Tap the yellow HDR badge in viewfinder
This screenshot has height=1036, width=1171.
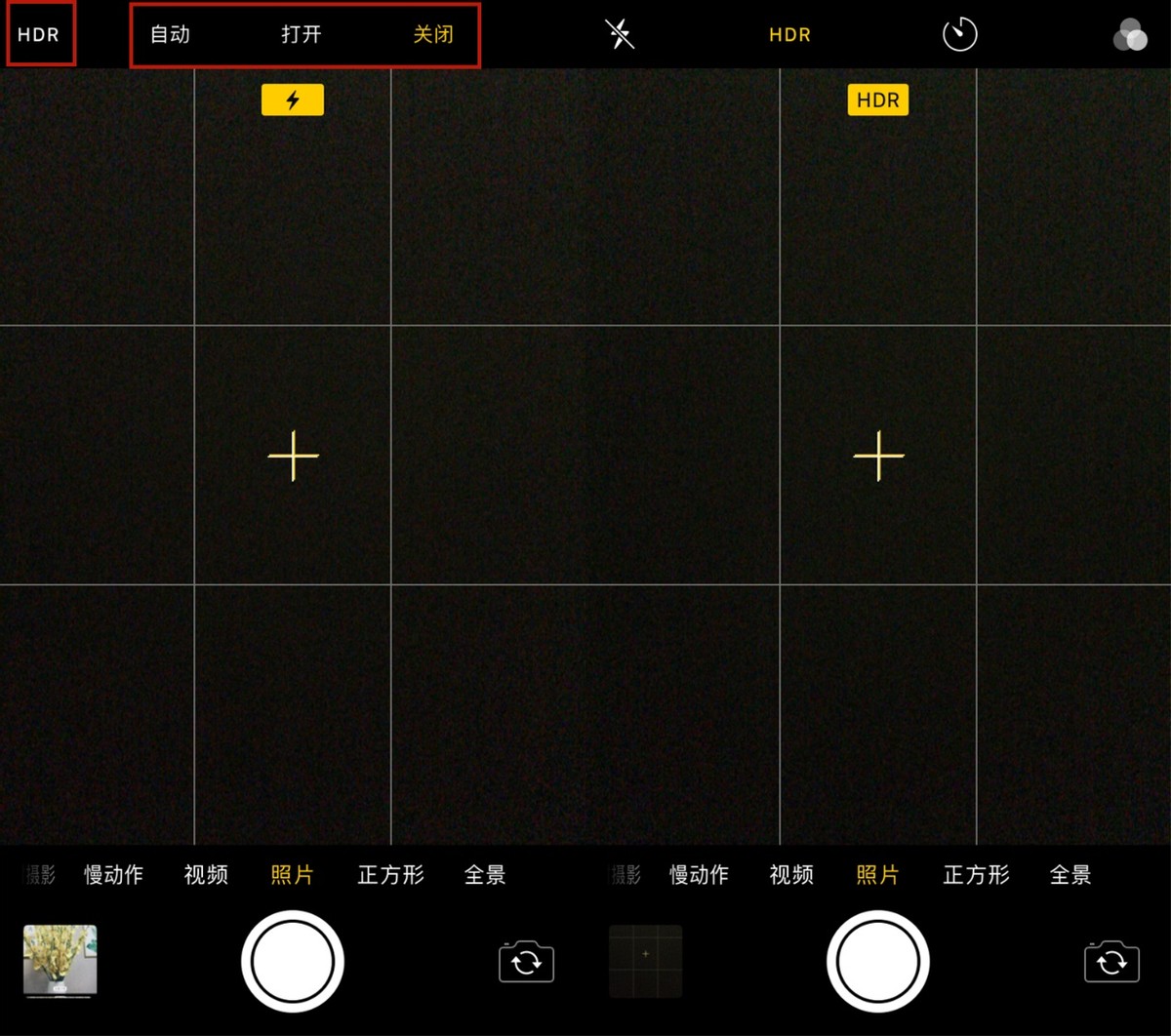coord(878,100)
